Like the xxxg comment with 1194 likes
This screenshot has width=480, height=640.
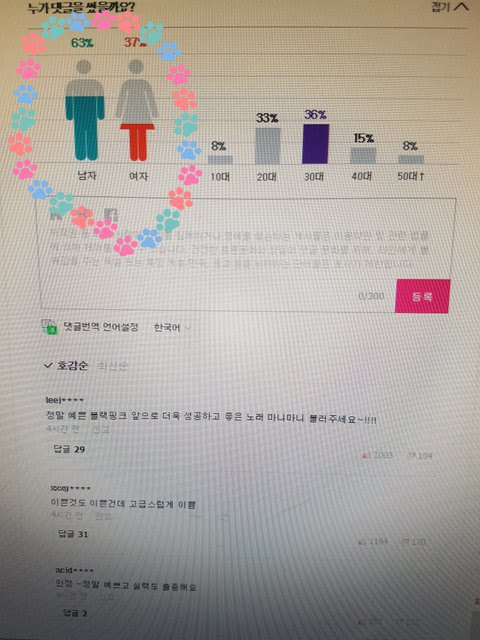pos(362,542)
